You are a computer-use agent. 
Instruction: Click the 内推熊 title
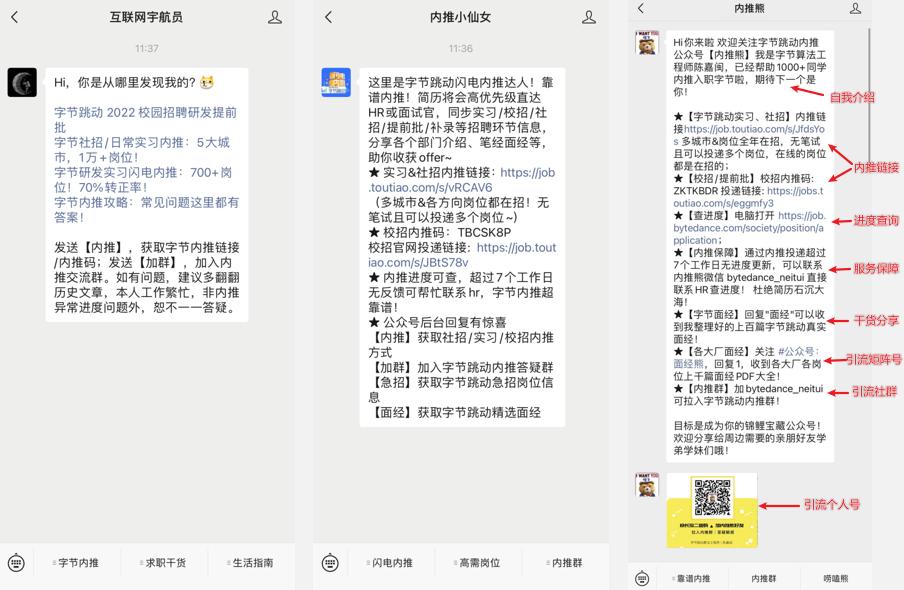click(x=749, y=8)
